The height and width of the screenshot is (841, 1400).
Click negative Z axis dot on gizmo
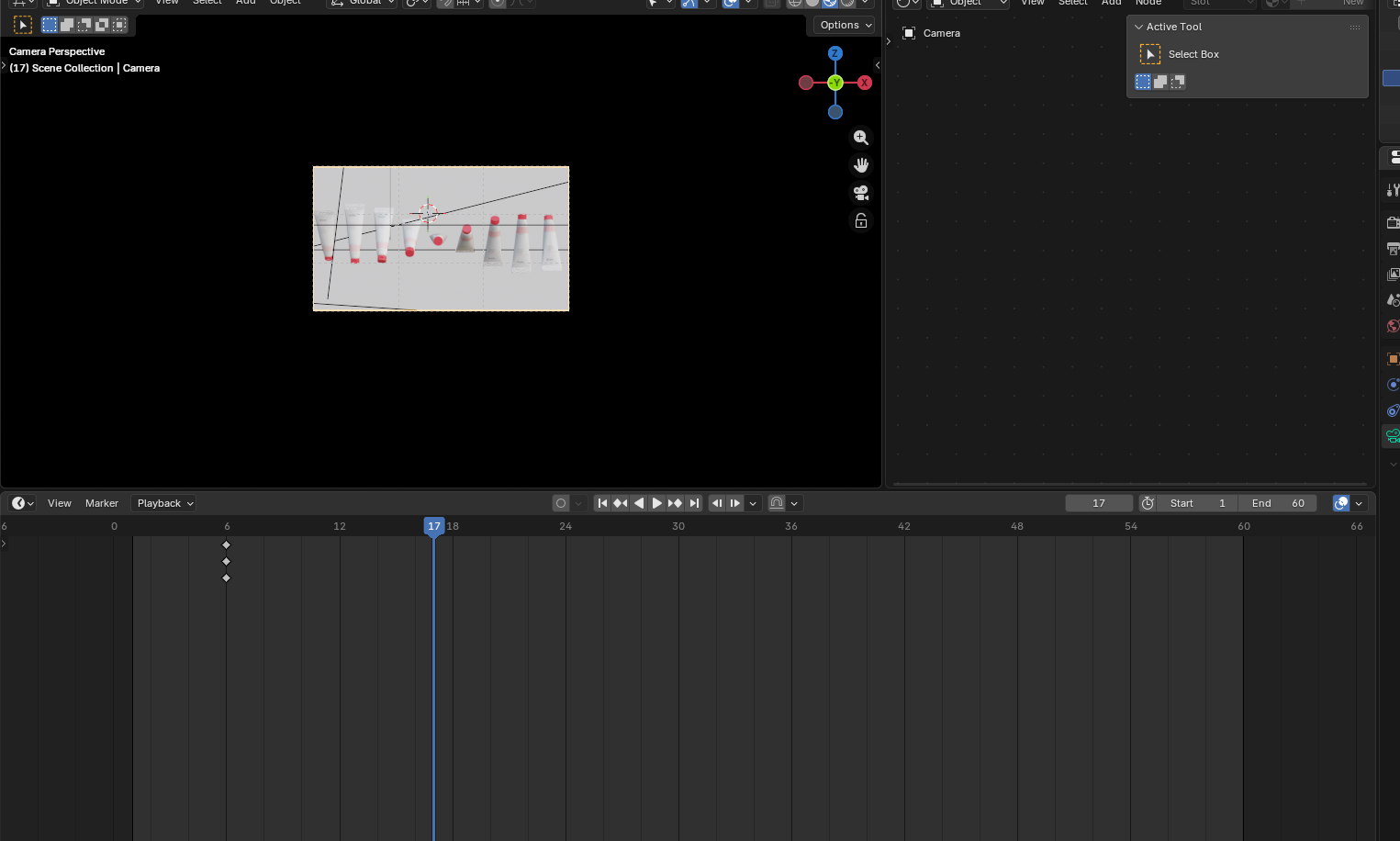click(835, 112)
